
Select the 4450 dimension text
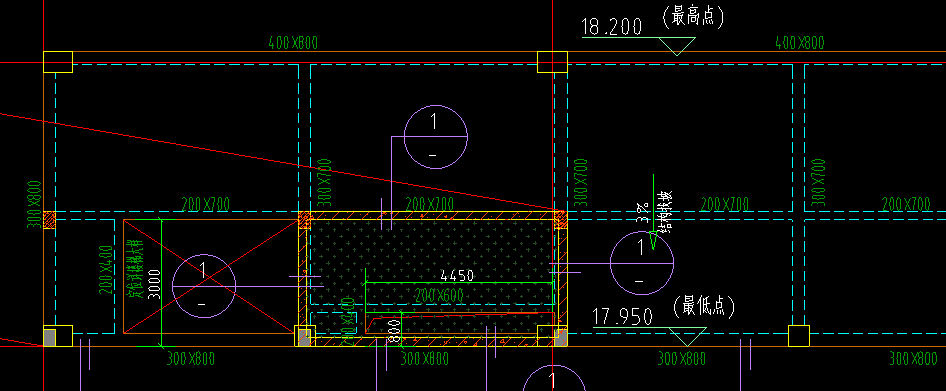tap(457, 276)
